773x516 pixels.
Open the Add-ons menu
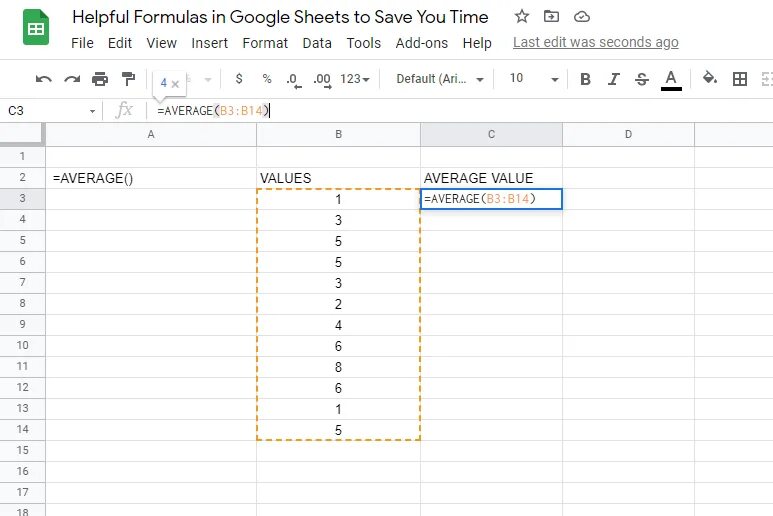tap(421, 43)
